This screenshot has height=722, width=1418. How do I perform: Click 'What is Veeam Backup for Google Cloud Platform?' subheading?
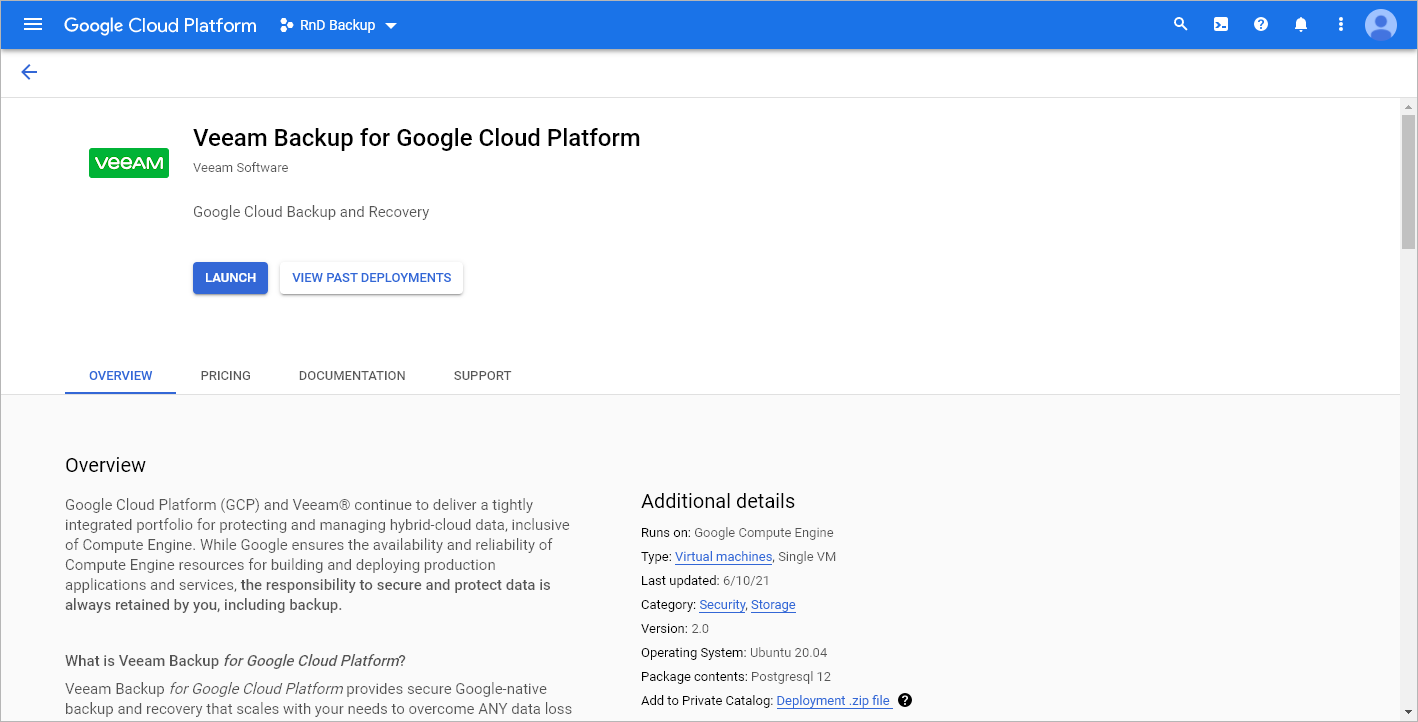pyautogui.click(x=235, y=661)
